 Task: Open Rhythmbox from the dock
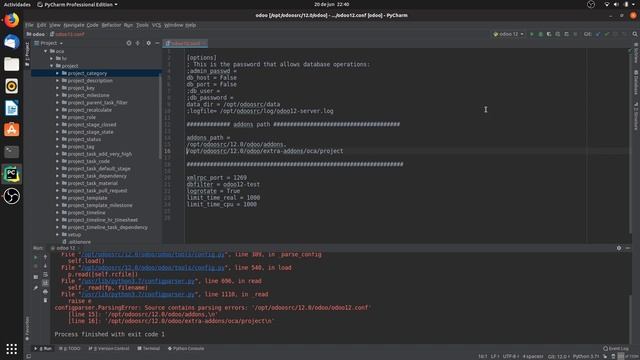click(11, 86)
